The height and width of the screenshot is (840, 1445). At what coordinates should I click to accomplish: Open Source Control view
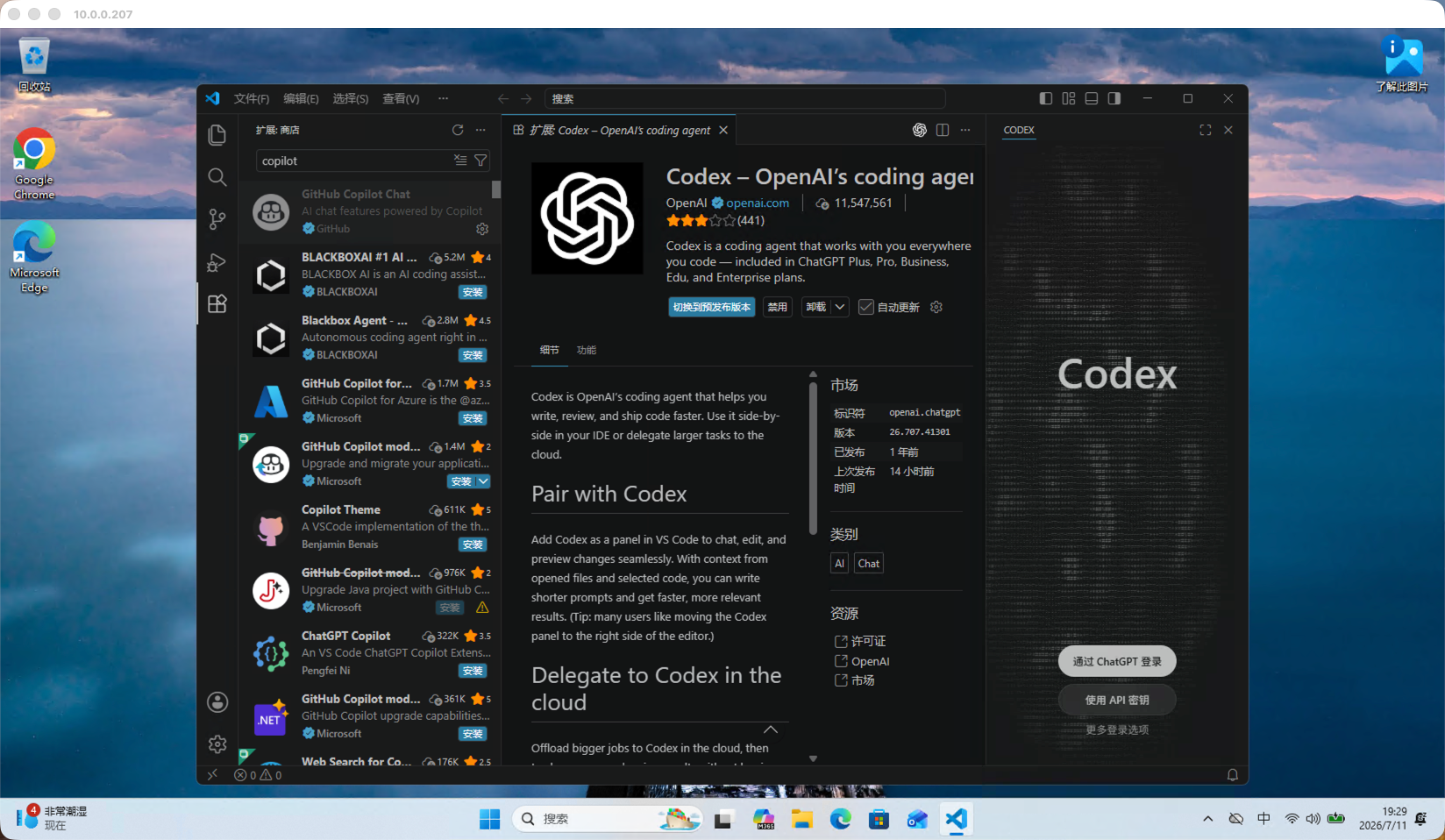(x=217, y=219)
